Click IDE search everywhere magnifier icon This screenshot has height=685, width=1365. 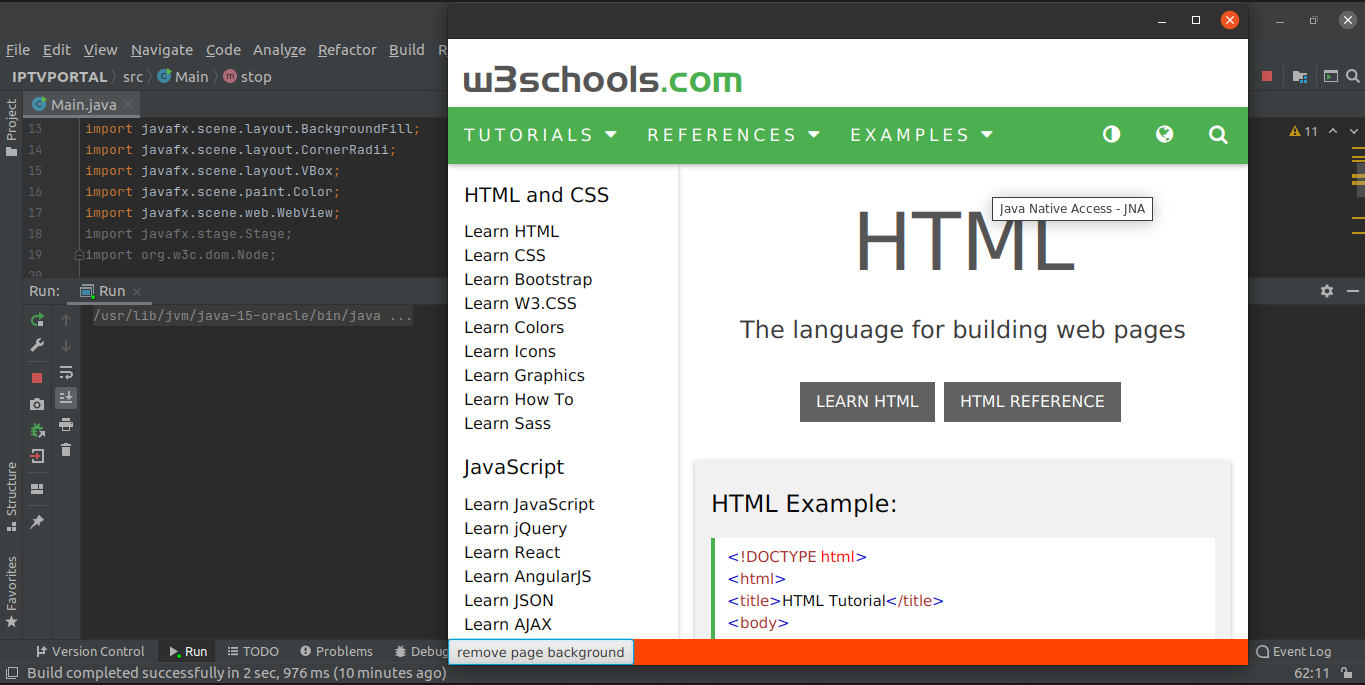pyautogui.click(x=1353, y=76)
